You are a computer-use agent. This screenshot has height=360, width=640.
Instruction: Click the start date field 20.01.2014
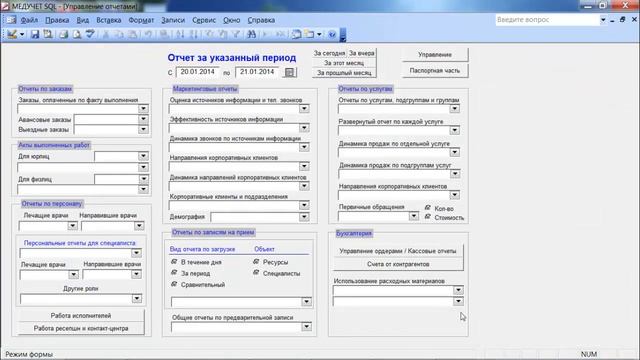click(x=198, y=72)
